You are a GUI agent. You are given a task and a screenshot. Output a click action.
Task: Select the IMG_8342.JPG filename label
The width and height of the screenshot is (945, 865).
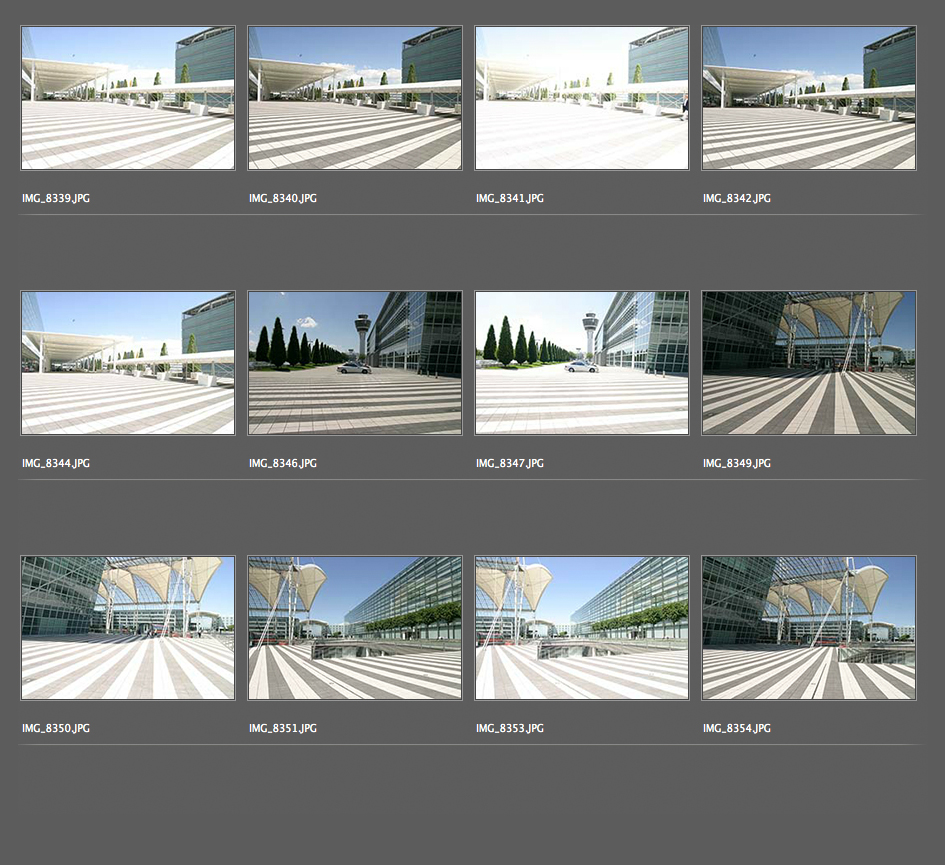737,199
